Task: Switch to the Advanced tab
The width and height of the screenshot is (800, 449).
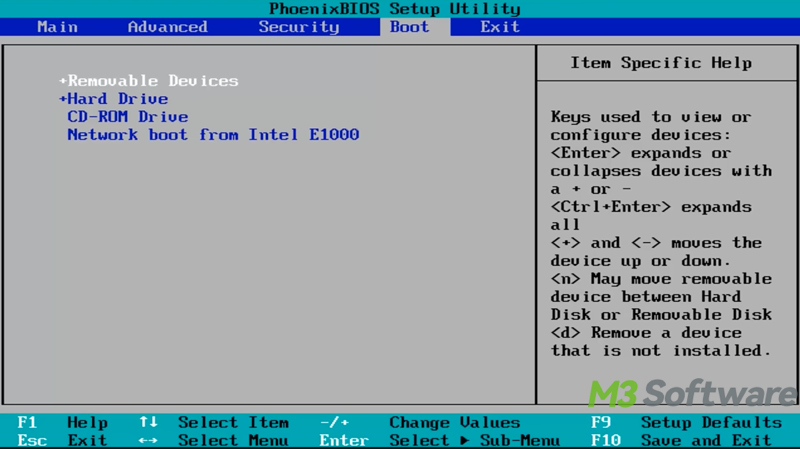Action: (167, 27)
